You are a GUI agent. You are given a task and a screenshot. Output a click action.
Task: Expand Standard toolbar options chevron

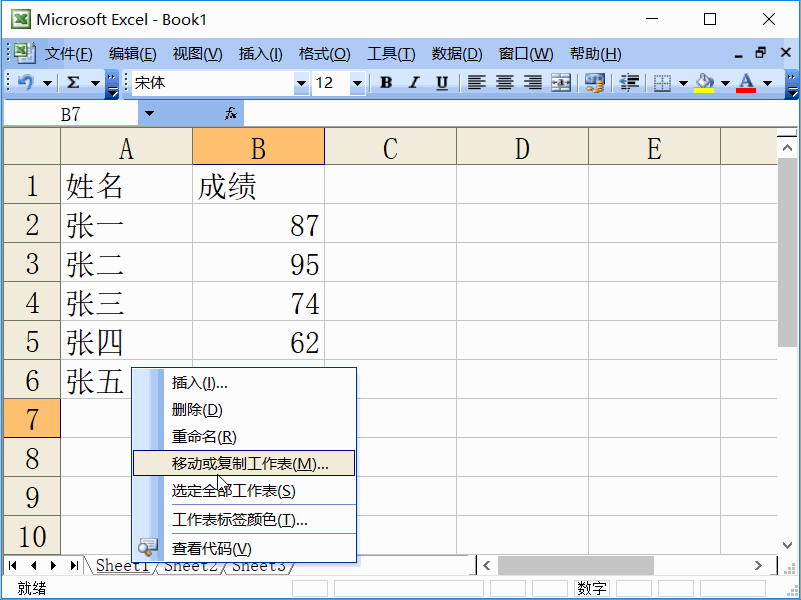(x=112, y=84)
